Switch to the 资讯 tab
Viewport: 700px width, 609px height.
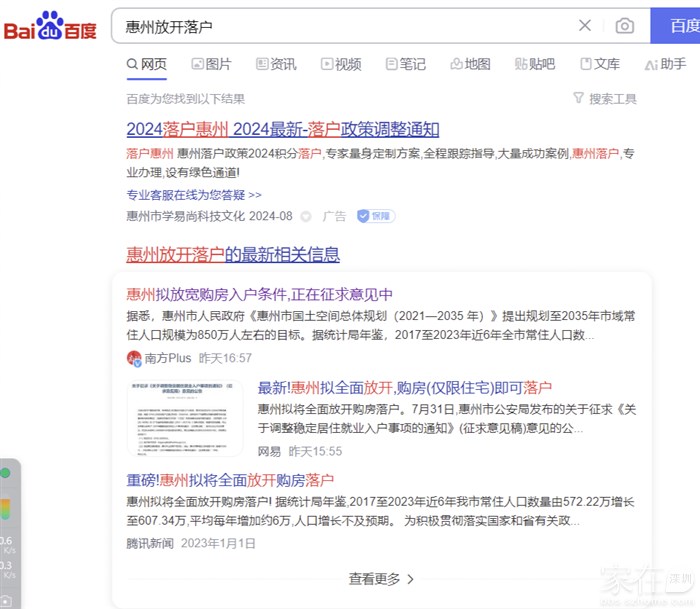[x=276, y=64]
